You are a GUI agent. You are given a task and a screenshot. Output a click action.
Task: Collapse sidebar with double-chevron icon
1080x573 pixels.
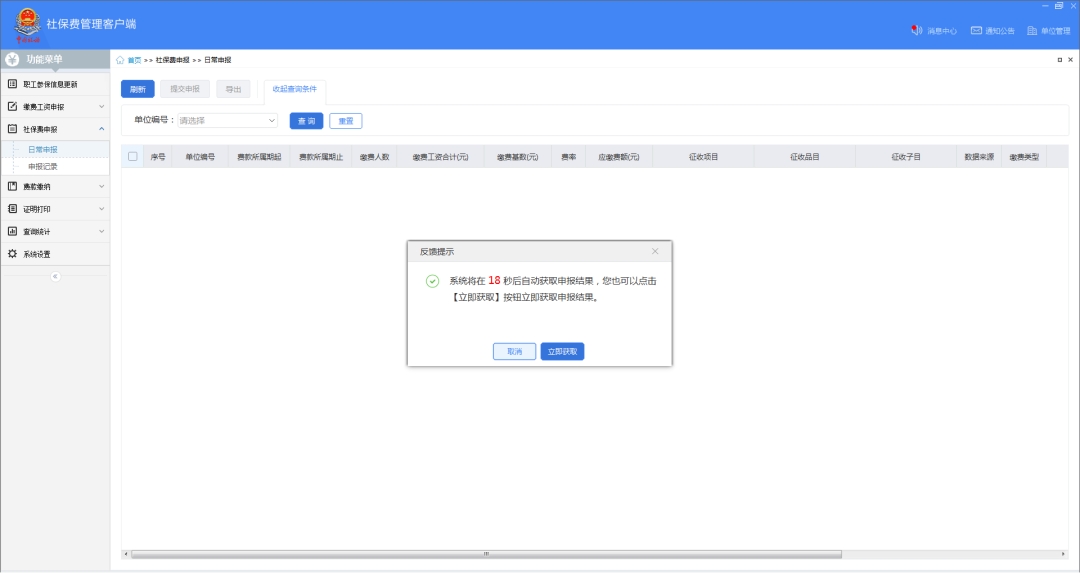coord(55,276)
